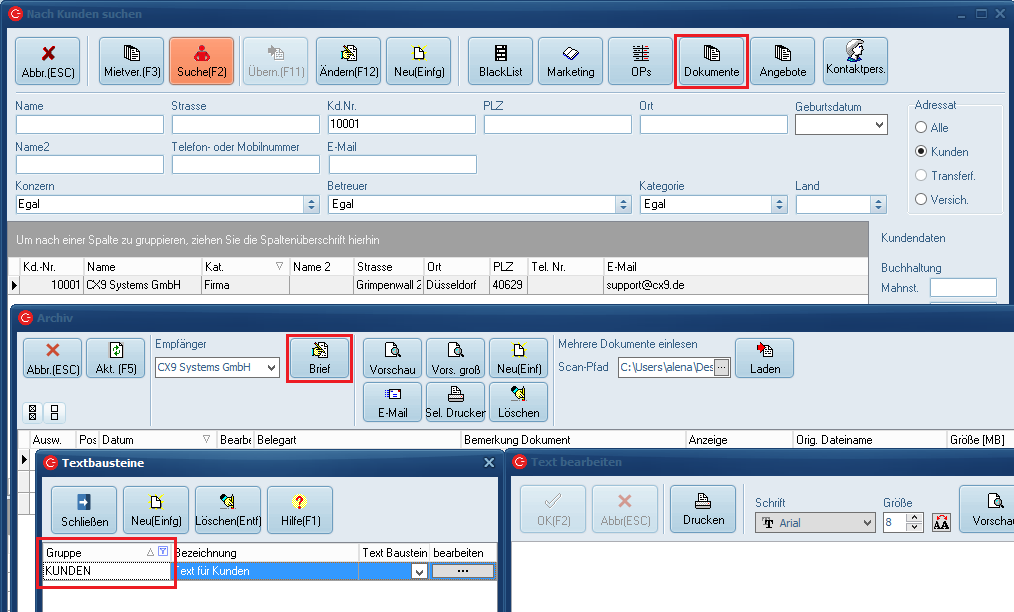This screenshot has width=1014, height=612.
Task: Open Mietver.(F3) rental contracts
Action: click(x=132, y=62)
